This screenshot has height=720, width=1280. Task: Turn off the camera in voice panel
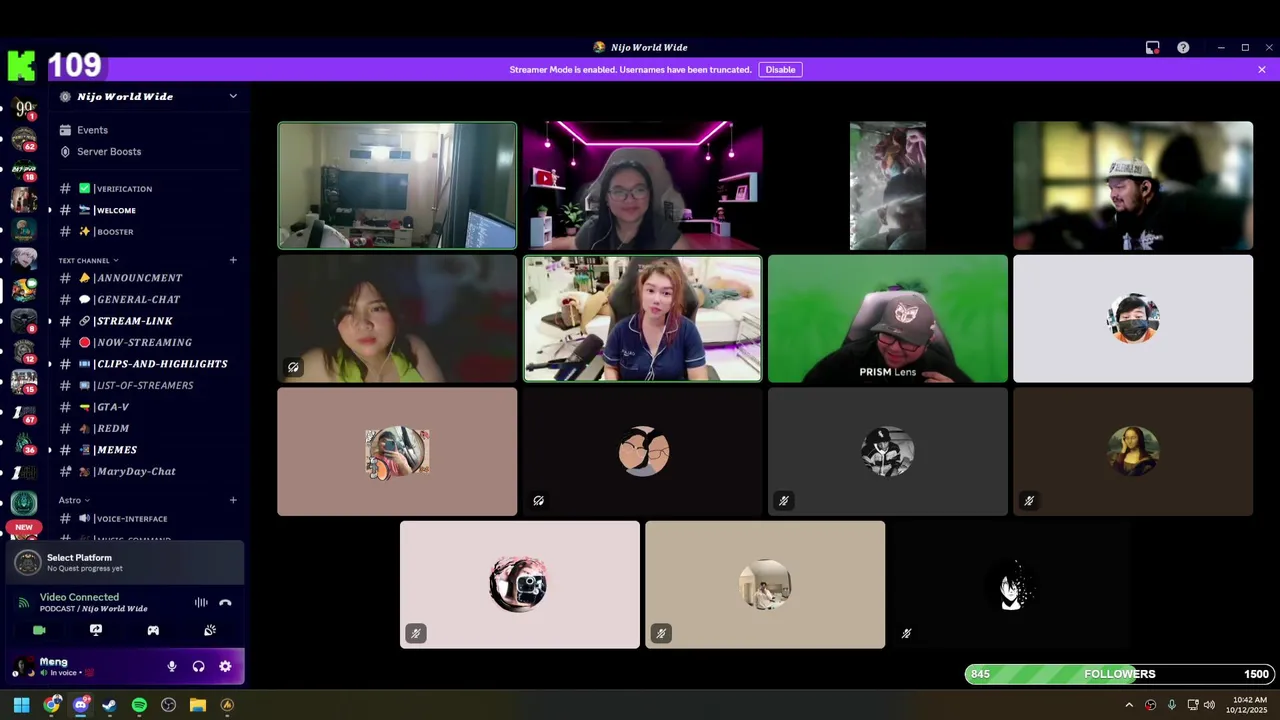(39, 630)
